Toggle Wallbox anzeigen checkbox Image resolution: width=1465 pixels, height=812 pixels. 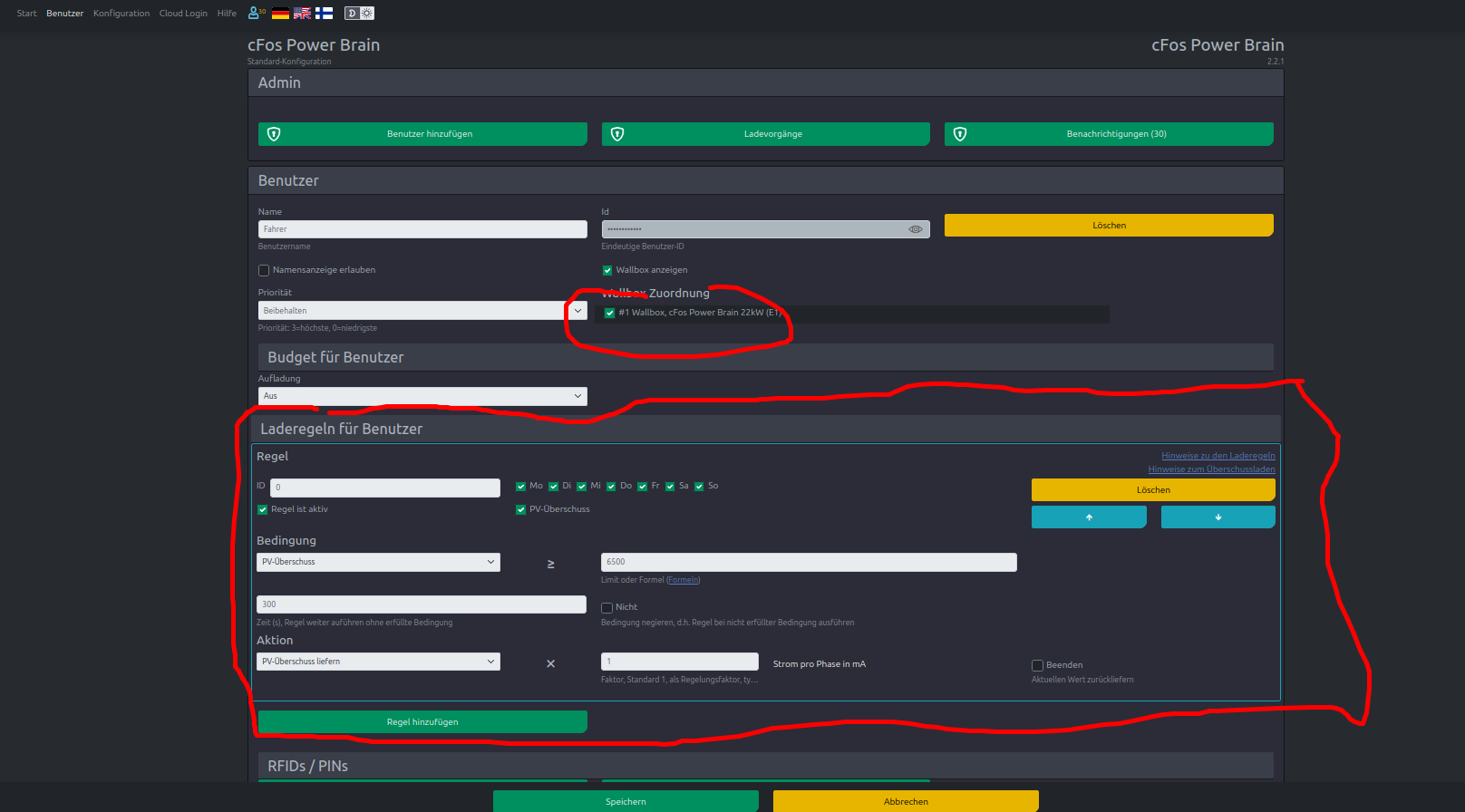click(x=607, y=270)
